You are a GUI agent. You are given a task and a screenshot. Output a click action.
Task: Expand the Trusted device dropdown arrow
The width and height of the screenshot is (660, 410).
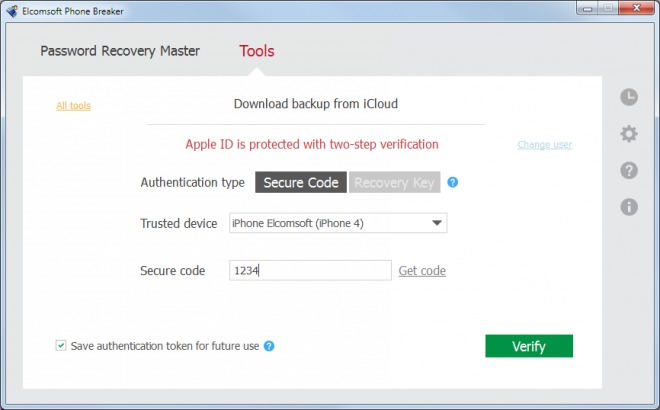pos(437,223)
